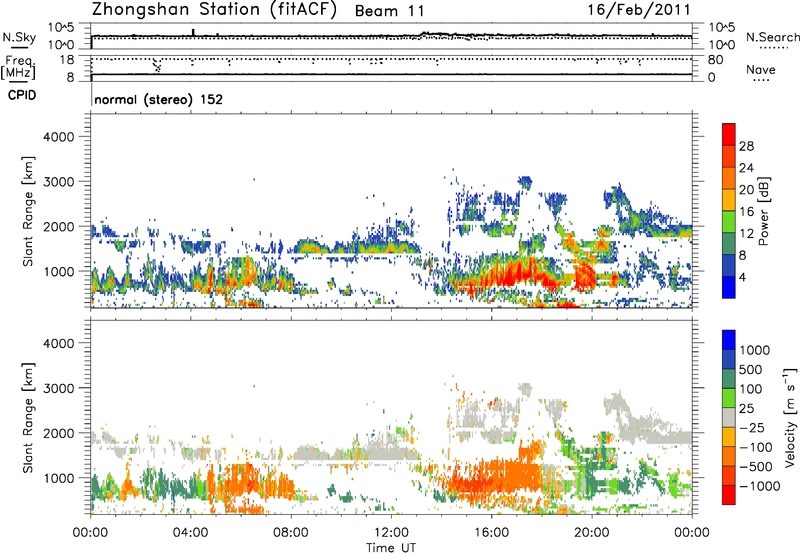Select the CPID row label

tap(22, 95)
